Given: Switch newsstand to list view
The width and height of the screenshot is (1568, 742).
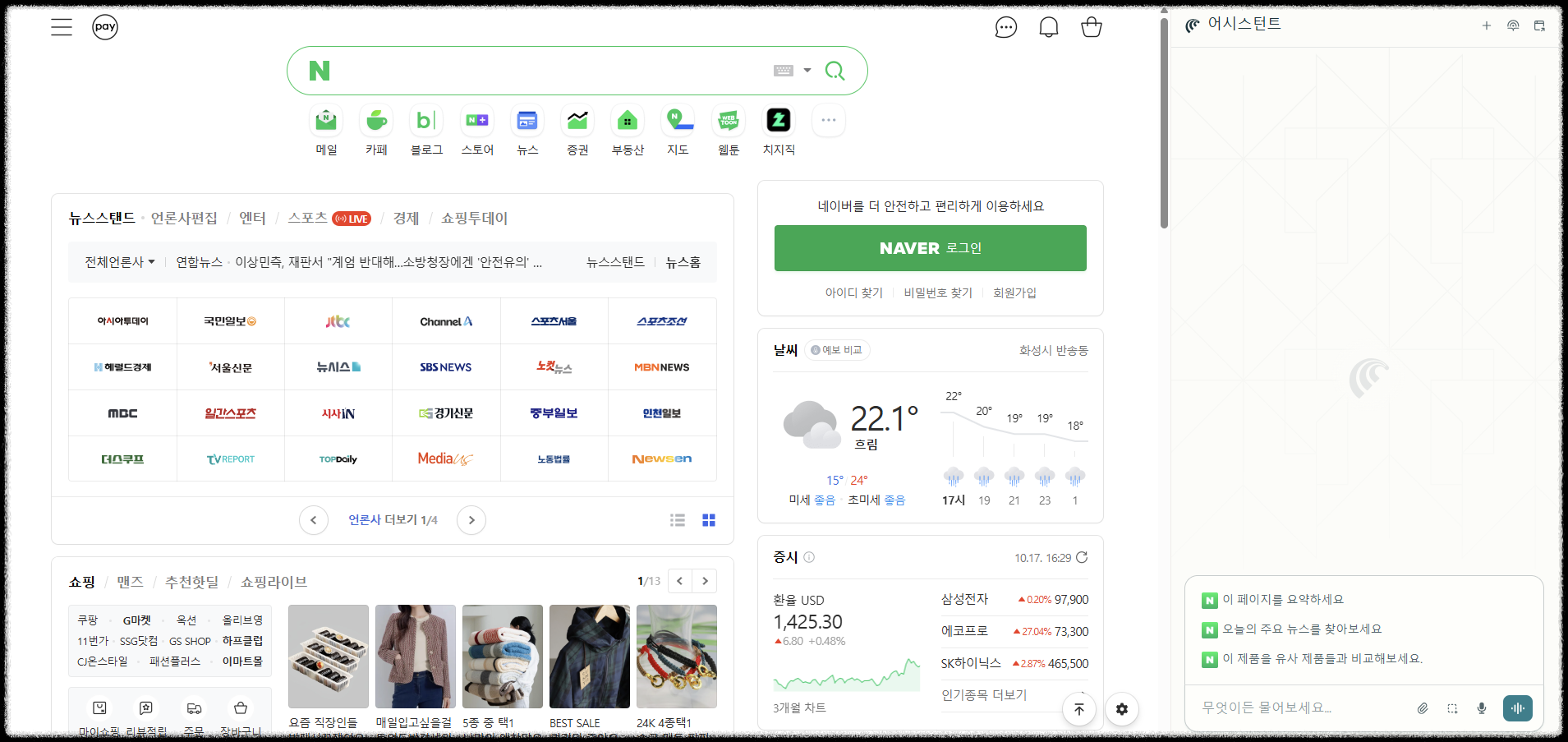Looking at the screenshot, I should 678,519.
